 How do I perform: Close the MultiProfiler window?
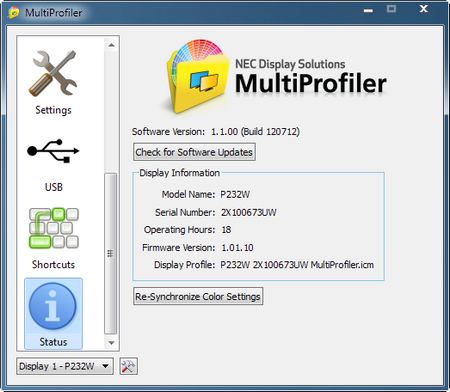(x=423, y=9)
